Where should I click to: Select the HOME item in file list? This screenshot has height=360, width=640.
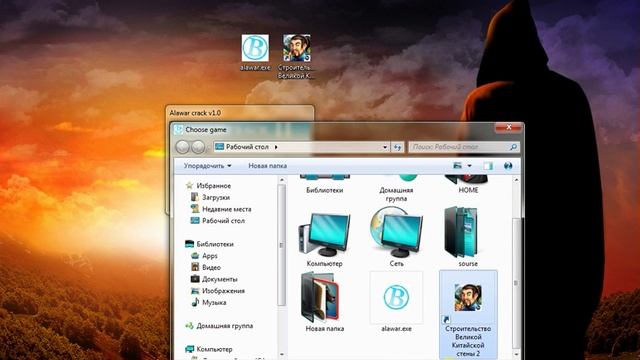tap(468, 184)
